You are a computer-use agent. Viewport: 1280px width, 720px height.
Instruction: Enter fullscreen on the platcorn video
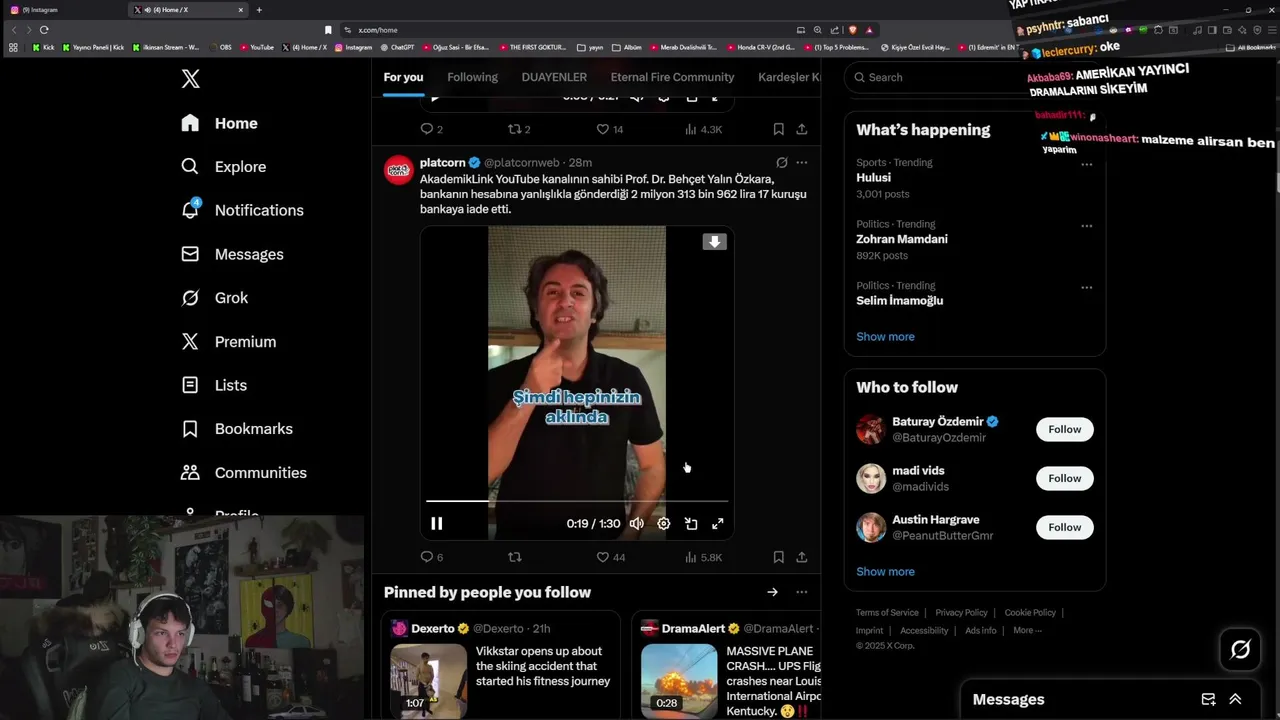717,523
